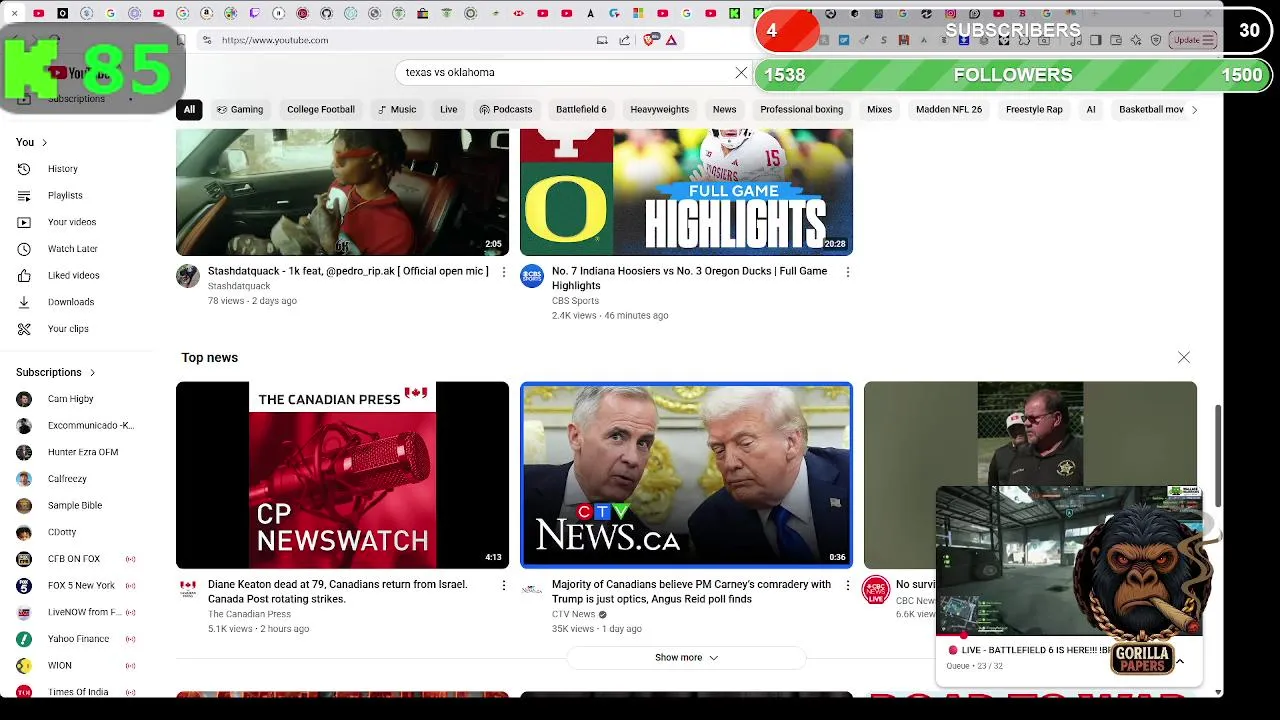Image resolution: width=1280 pixels, height=720 pixels.
Task: Open the CBS Sports channel name link
Action: coord(575,301)
